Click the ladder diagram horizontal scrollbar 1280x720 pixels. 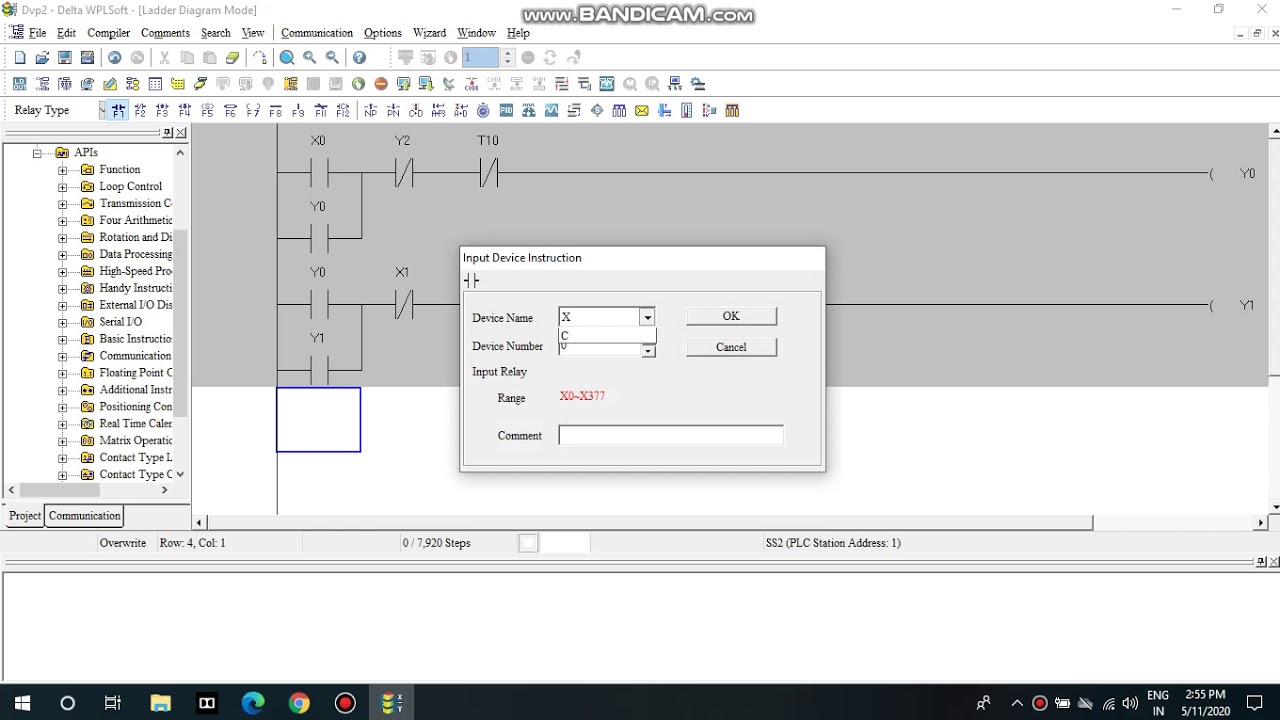(649, 522)
